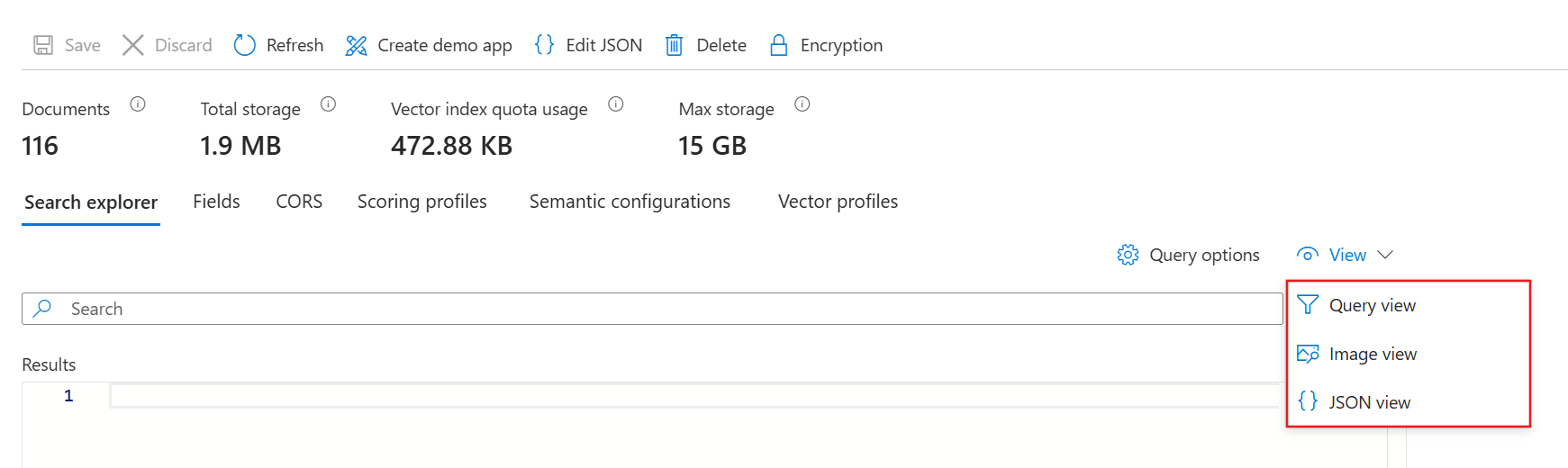
Task: Expand the View dropdown chevron
Action: point(1385,255)
